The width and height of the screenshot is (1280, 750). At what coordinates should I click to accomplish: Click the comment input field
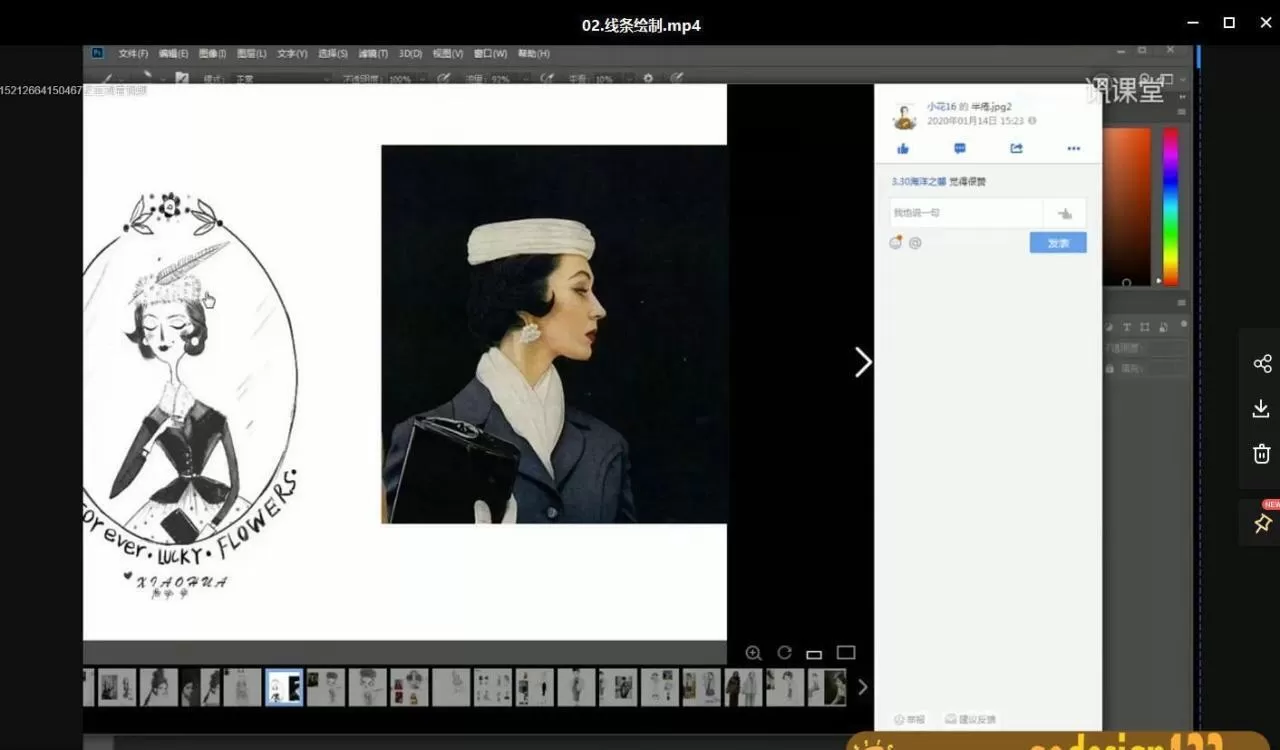tap(966, 213)
